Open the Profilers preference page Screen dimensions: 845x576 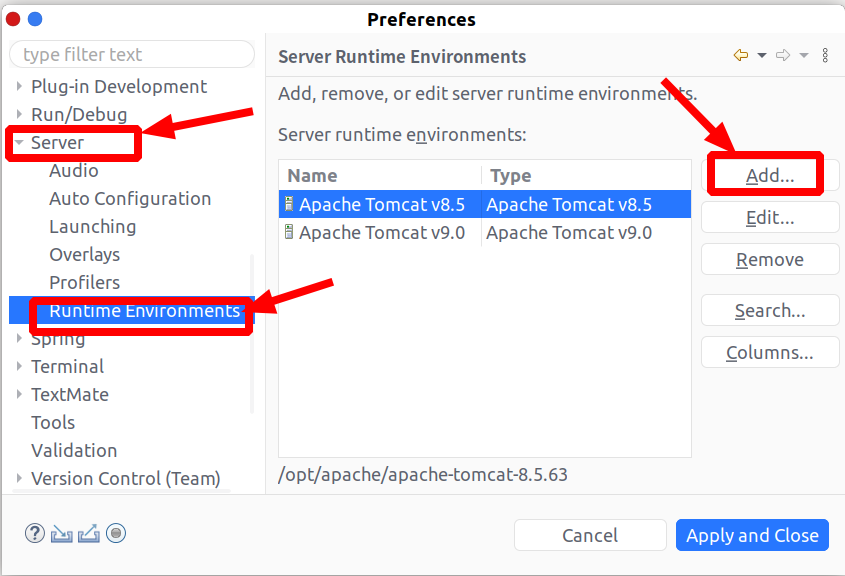coord(84,283)
